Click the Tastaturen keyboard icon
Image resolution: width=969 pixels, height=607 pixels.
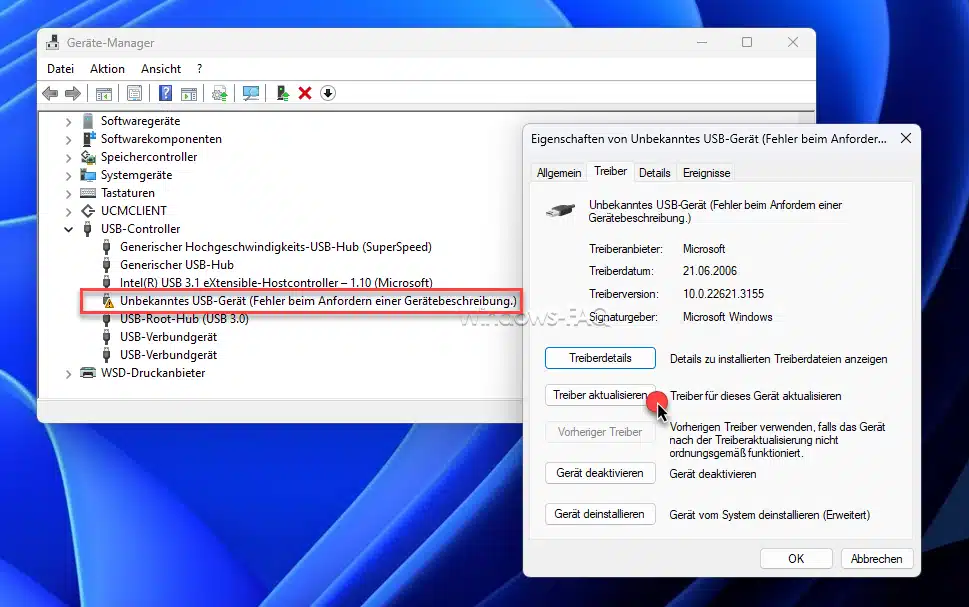click(x=88, y=193)
